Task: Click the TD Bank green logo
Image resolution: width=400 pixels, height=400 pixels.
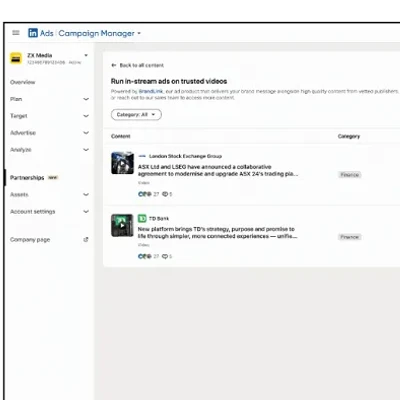Action: click(x=142, y=218)
